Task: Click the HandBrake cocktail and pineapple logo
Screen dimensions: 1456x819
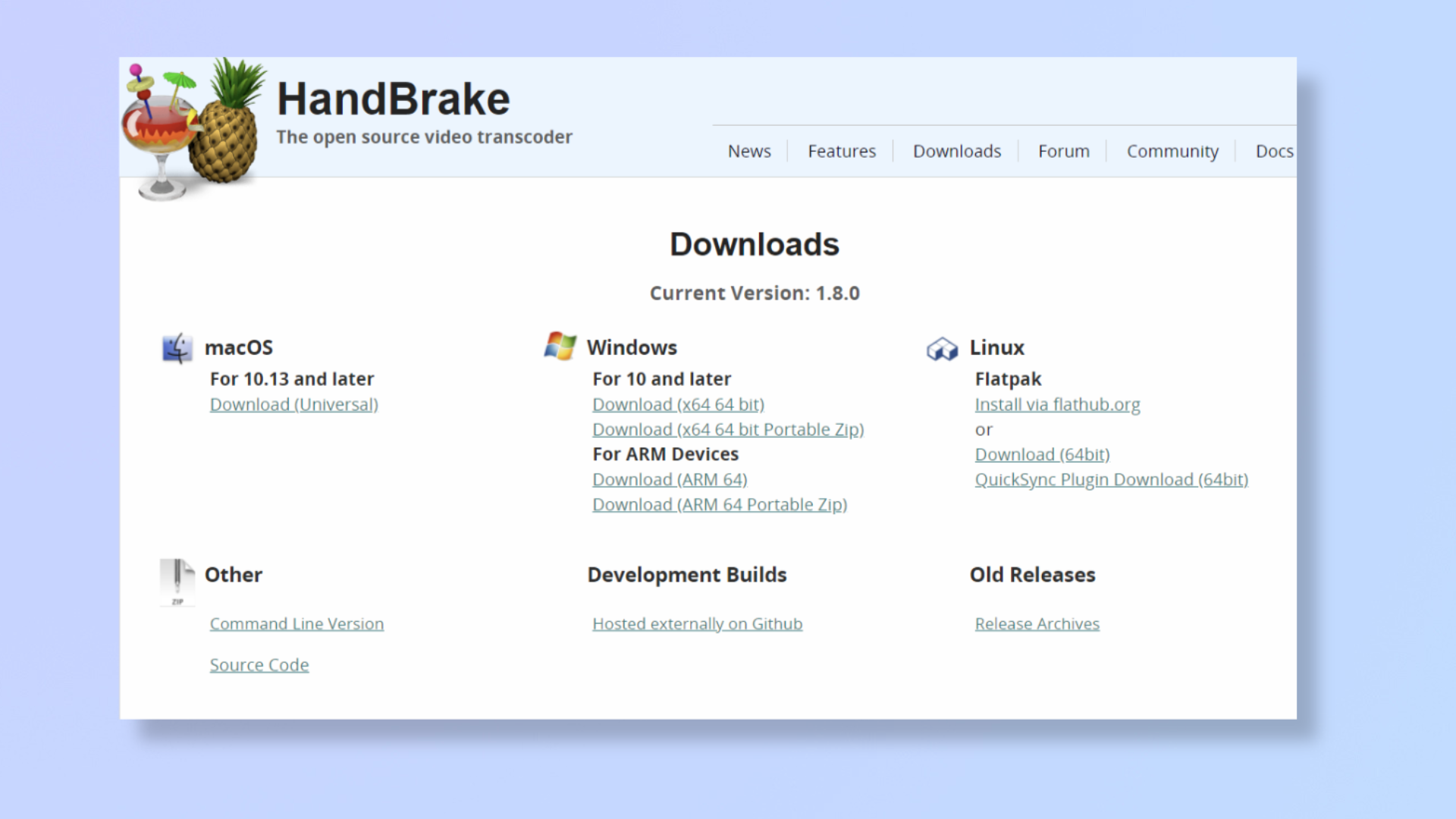Action: point(193,129)
